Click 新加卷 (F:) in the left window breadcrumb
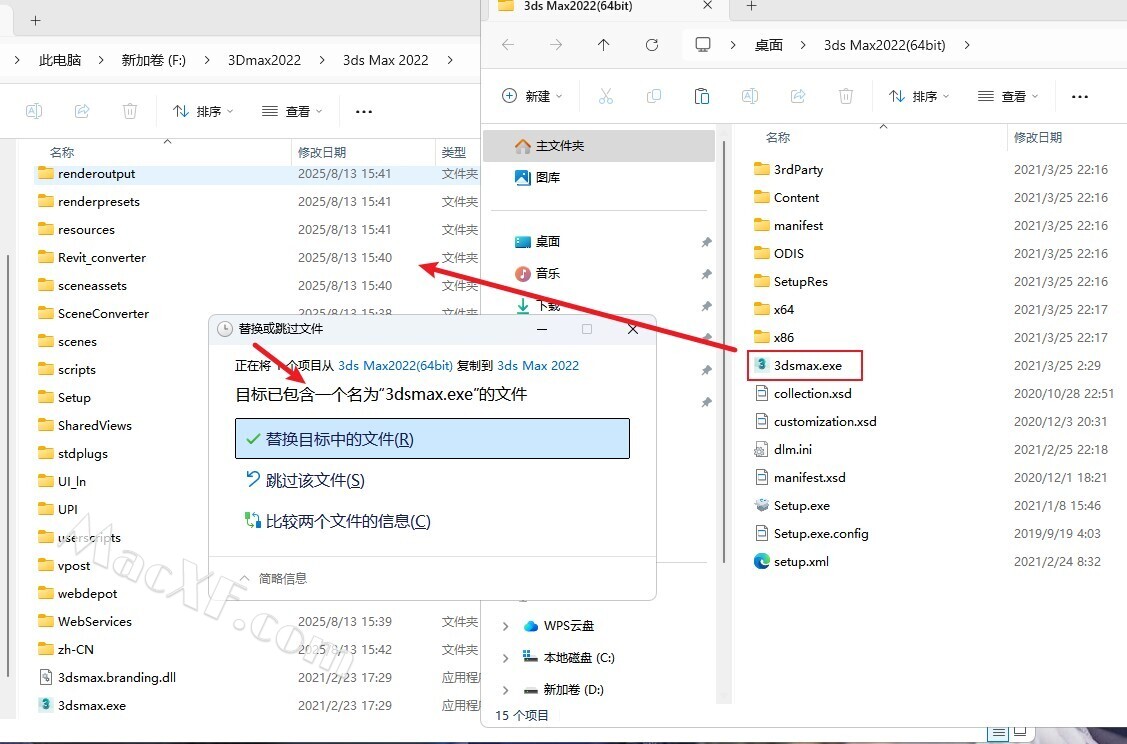This screenshot has width=1127, height=744. click(x=154, y=60)
